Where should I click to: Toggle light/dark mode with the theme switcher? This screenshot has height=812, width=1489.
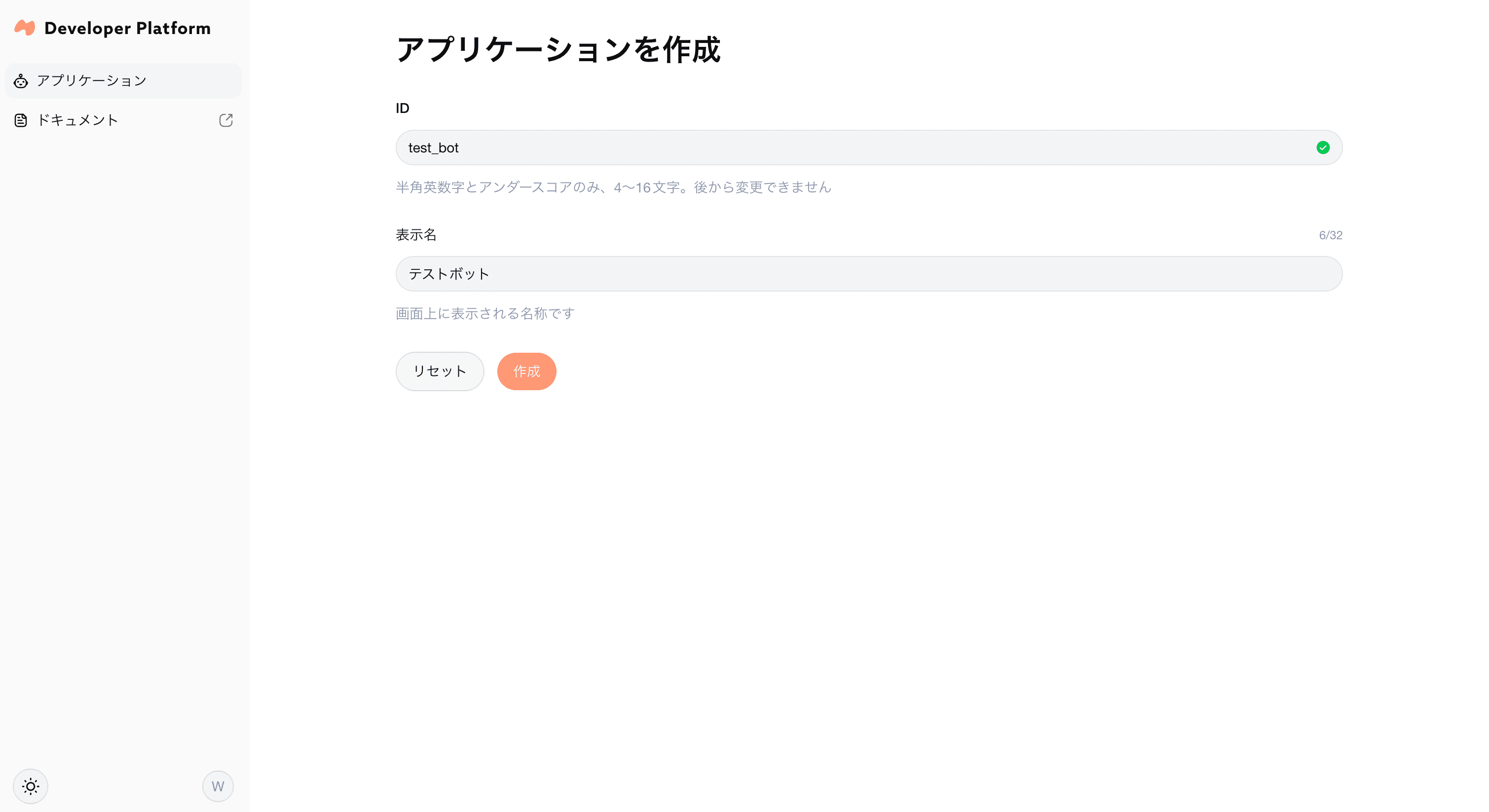pos(30,786)
